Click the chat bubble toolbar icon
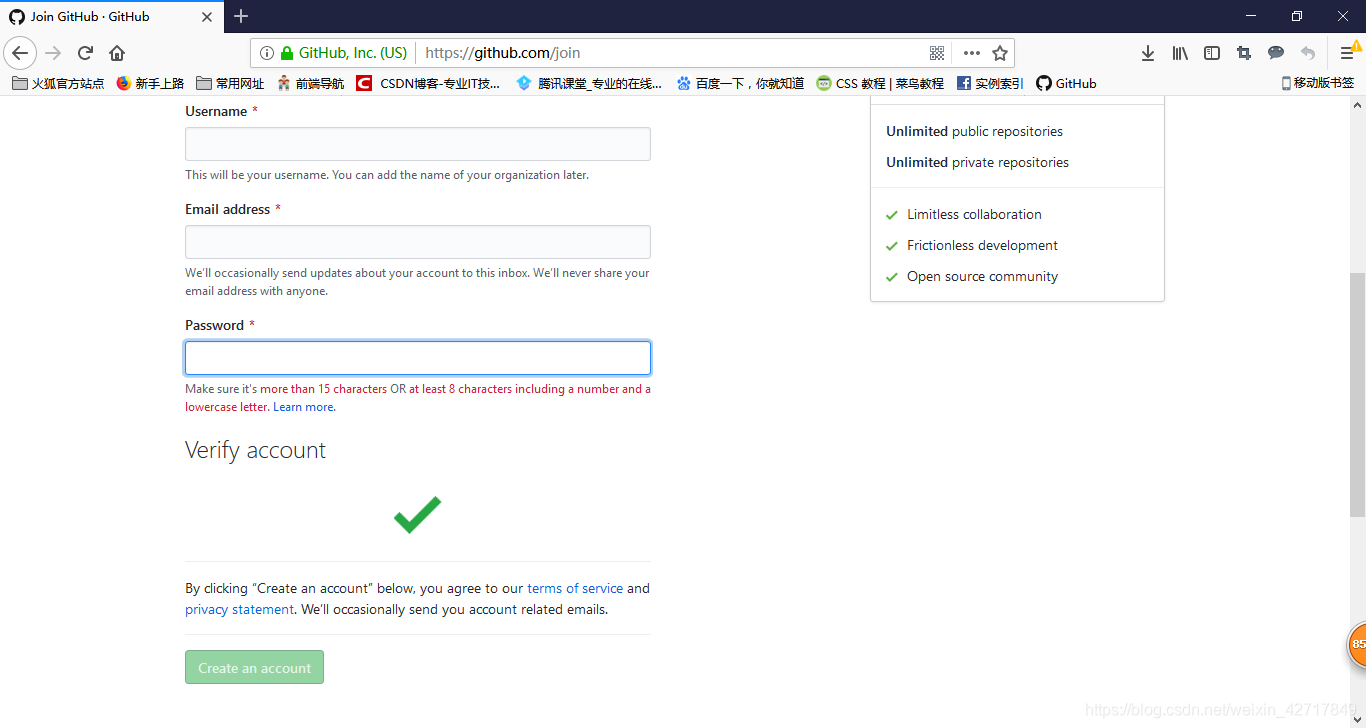1366x728 pixels. 1276,53
